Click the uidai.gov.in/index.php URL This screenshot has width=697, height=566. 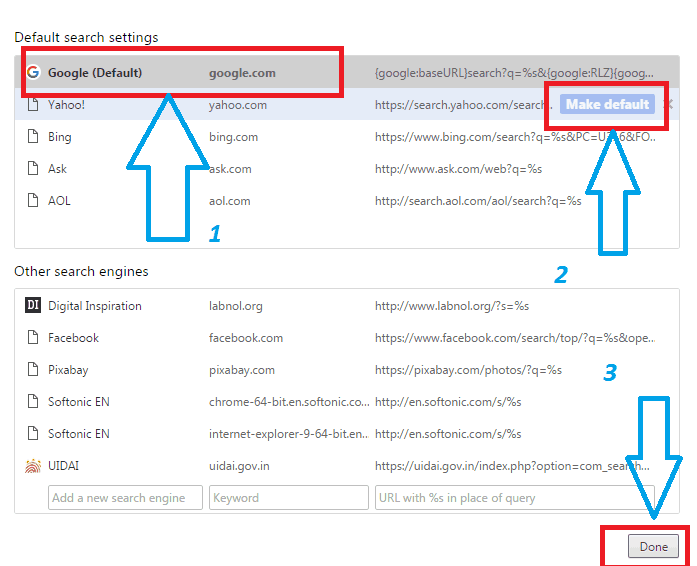point(512,466)
